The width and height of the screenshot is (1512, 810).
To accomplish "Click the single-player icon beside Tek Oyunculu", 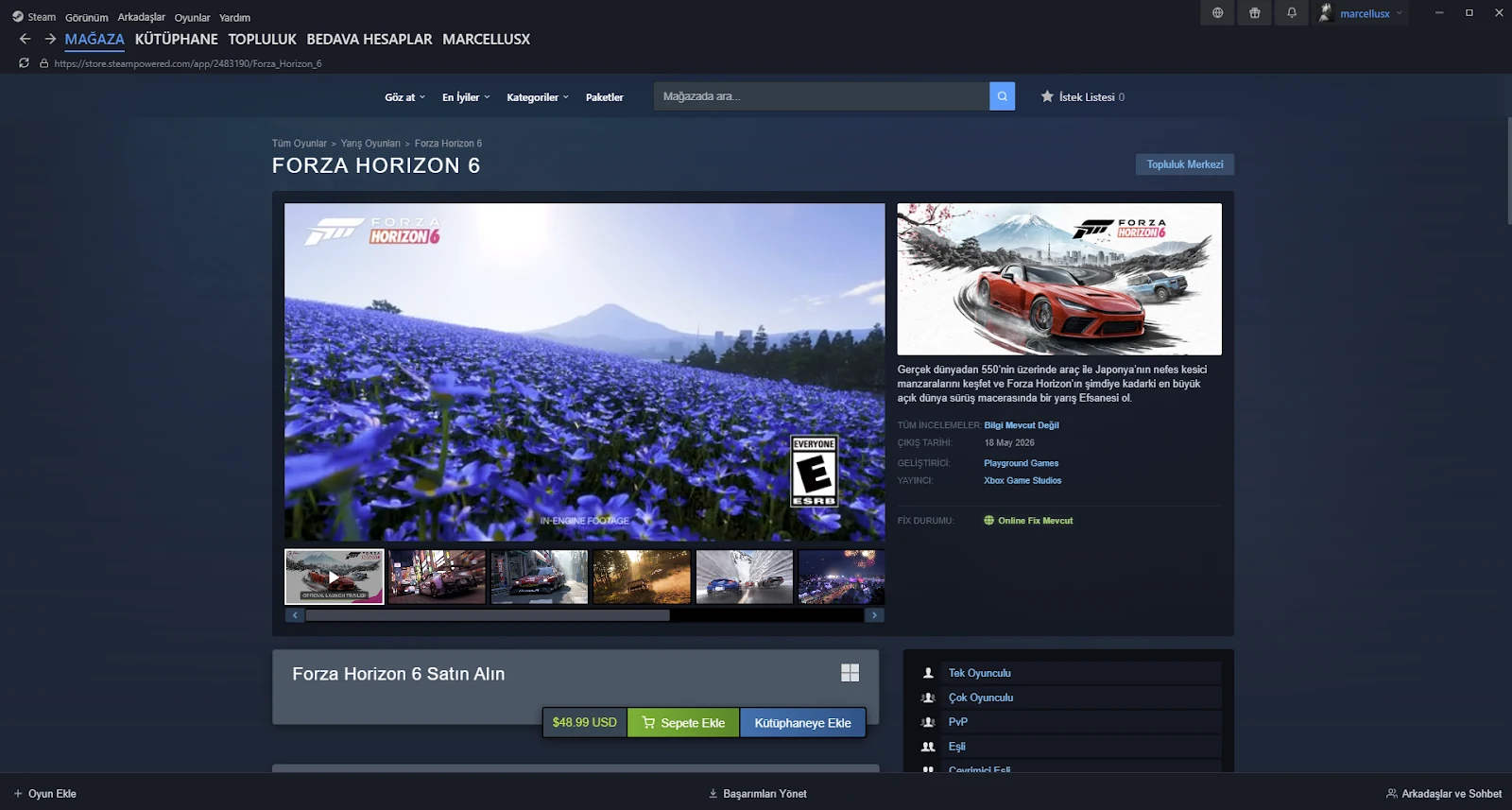I will point(928,673).
